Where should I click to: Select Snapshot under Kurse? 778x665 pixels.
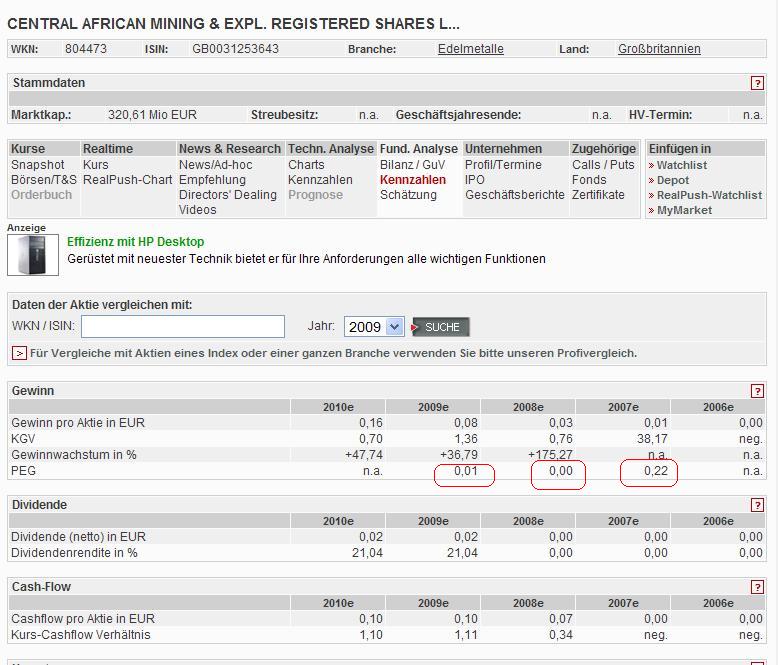(37, 165)
